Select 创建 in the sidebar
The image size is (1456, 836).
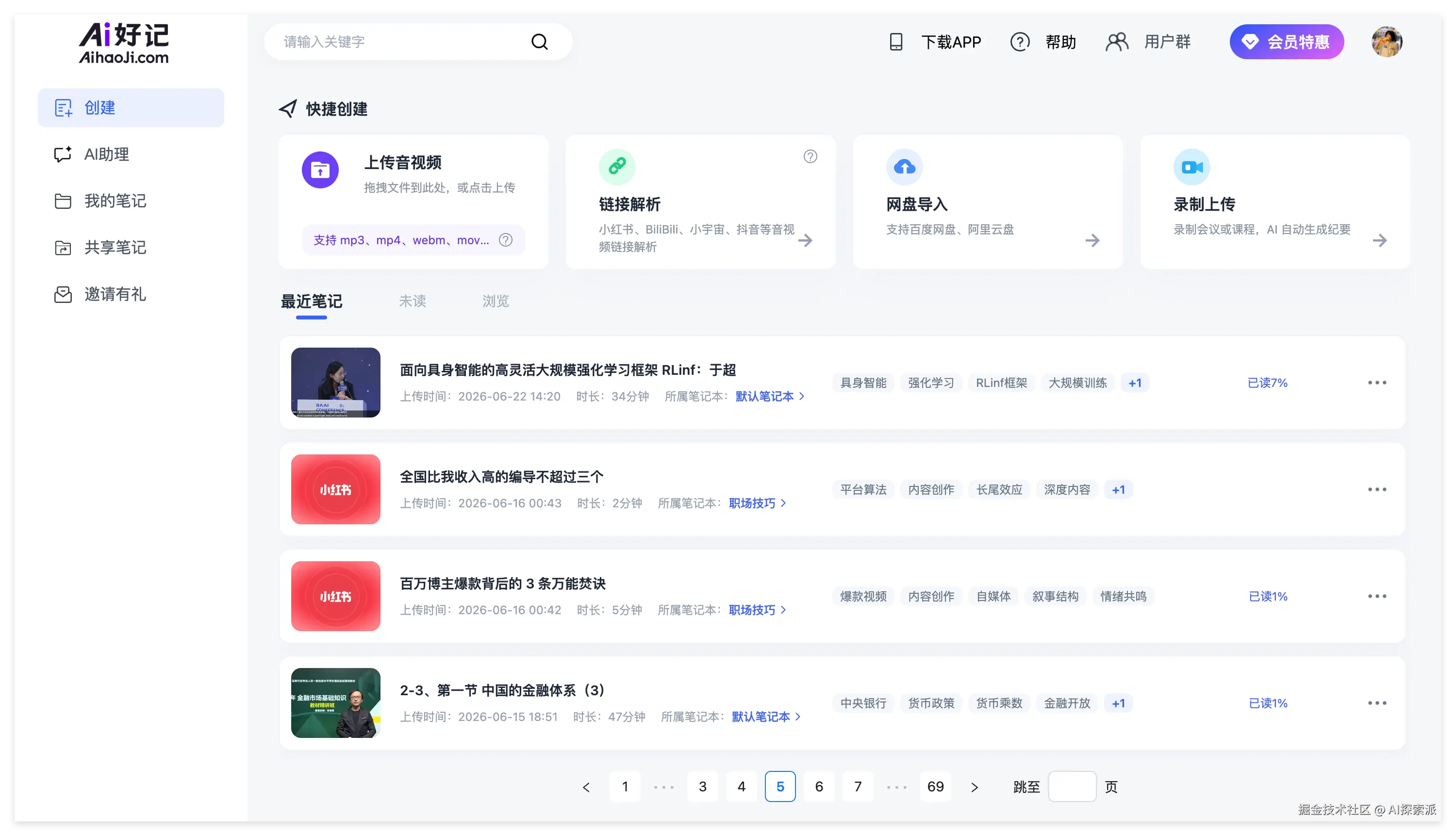pyautogui.click(x=131, y=108)
